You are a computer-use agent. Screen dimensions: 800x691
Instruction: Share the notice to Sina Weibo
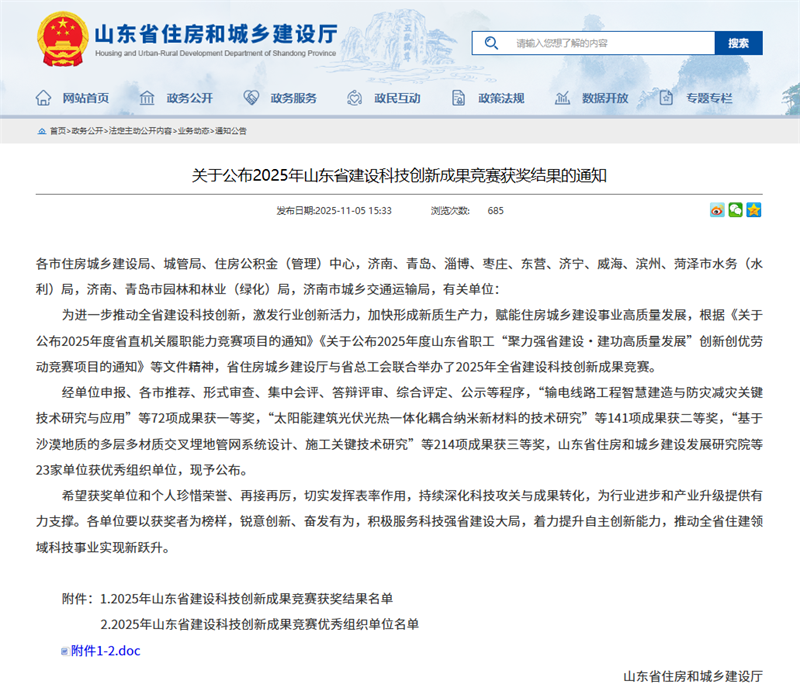click(717, 210)
